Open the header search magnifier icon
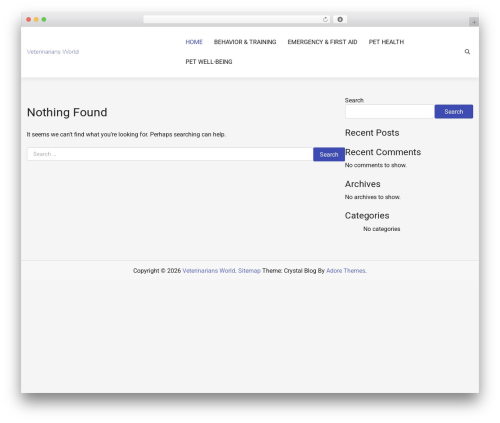This screenshot has width=500, height=423. click(x=467, y=52)
